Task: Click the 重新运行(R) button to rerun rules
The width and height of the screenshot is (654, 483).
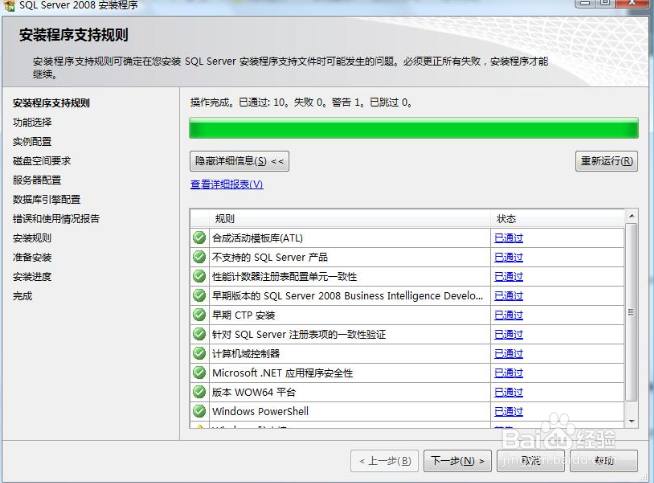Action: [606, 161]
